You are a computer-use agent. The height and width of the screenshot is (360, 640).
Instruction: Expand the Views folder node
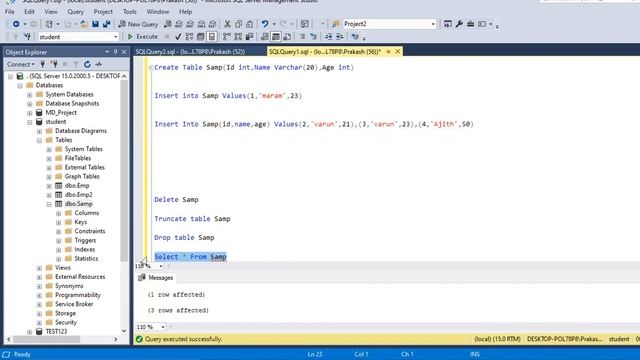pos(40,268)
